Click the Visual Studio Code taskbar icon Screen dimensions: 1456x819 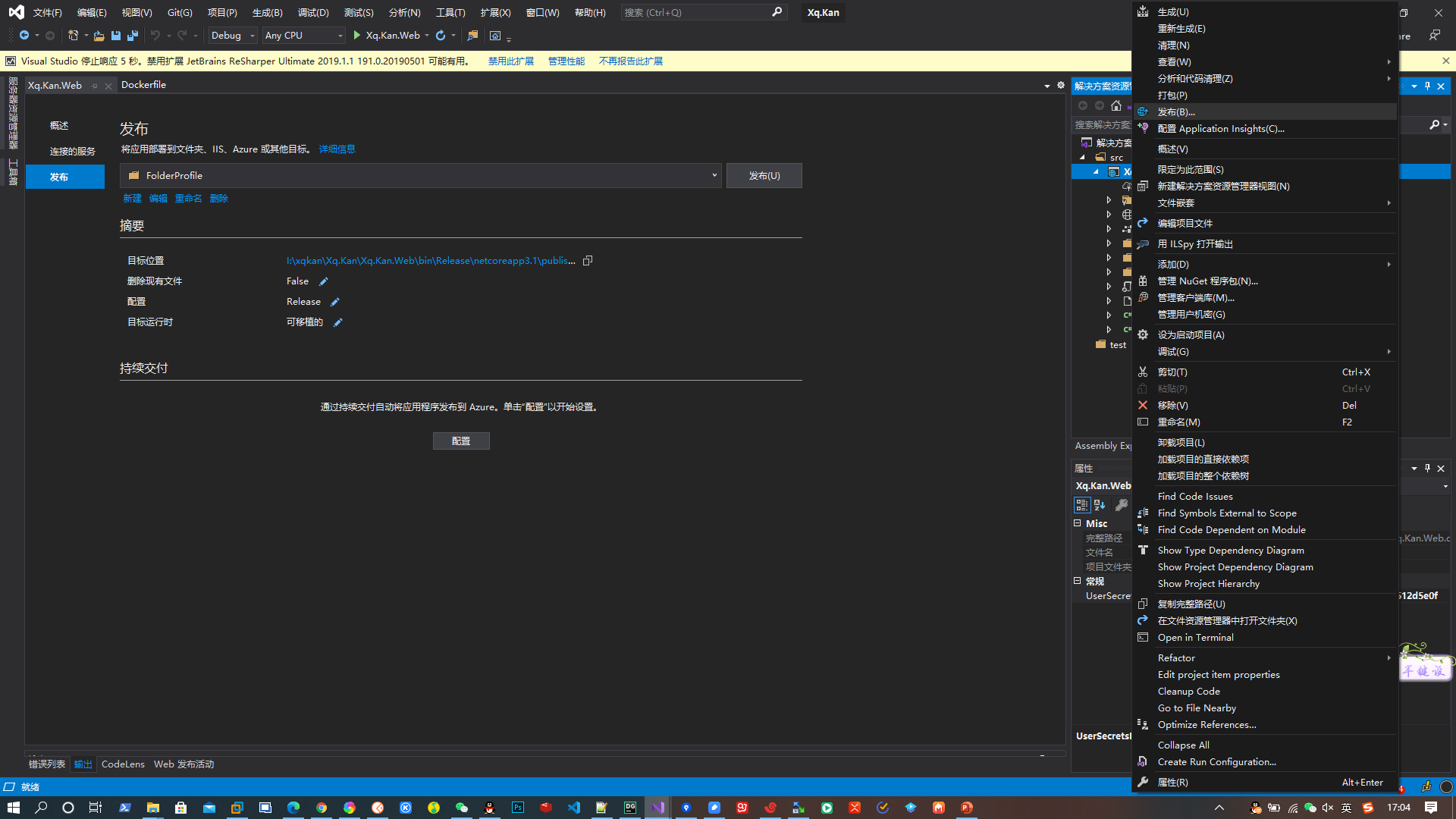(x=574, y=808)
